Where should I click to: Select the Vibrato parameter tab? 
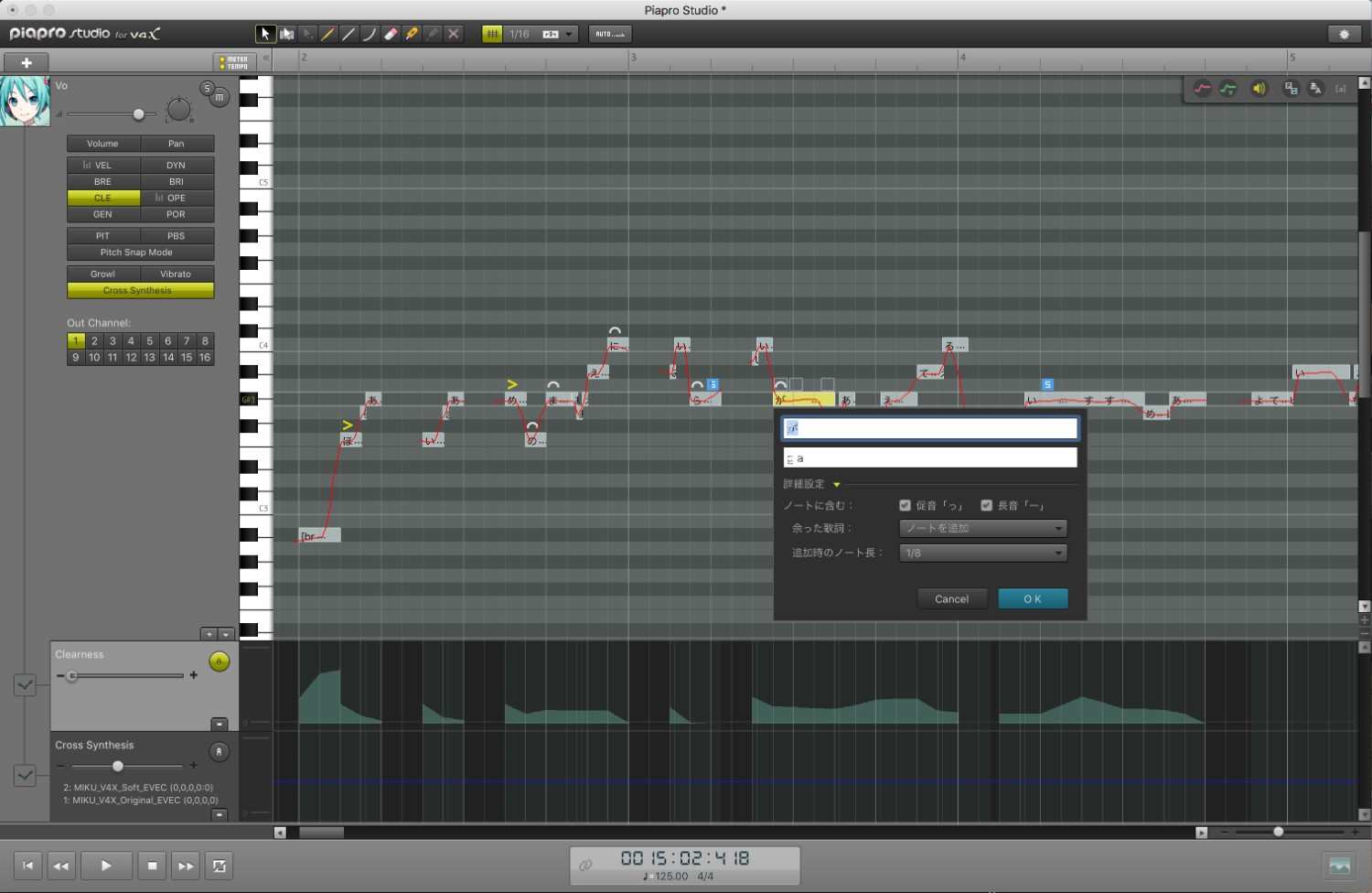coord(176,274)
